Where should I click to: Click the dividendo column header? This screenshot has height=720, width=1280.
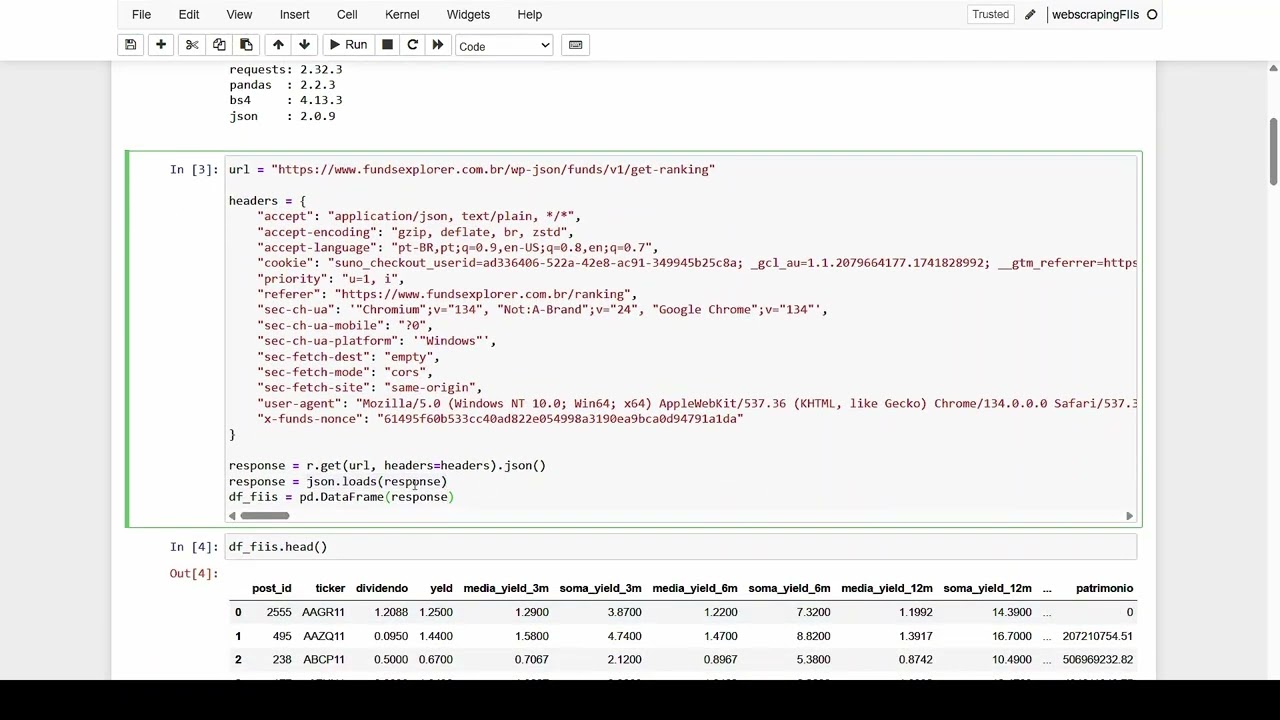(x=381, y=588)
